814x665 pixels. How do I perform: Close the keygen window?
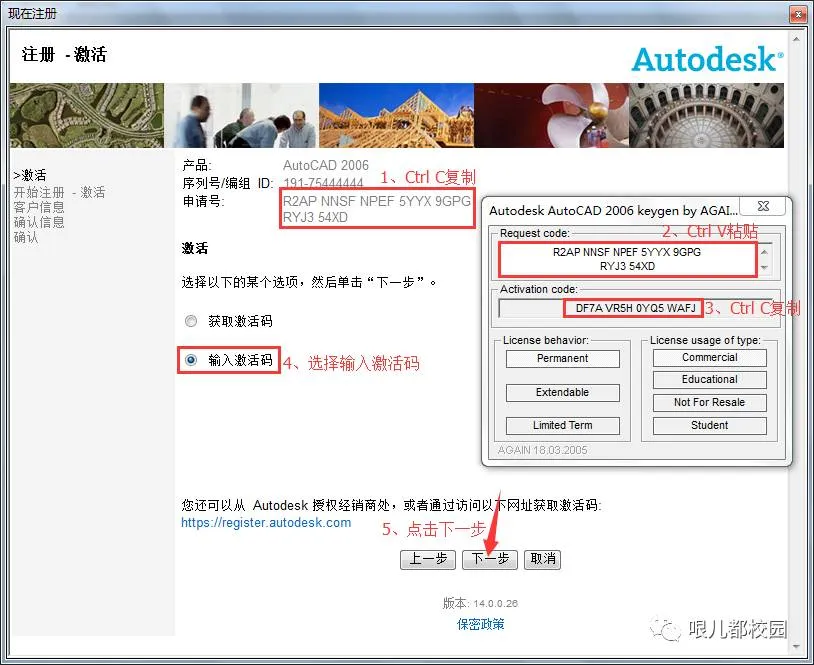click(763, 206)
